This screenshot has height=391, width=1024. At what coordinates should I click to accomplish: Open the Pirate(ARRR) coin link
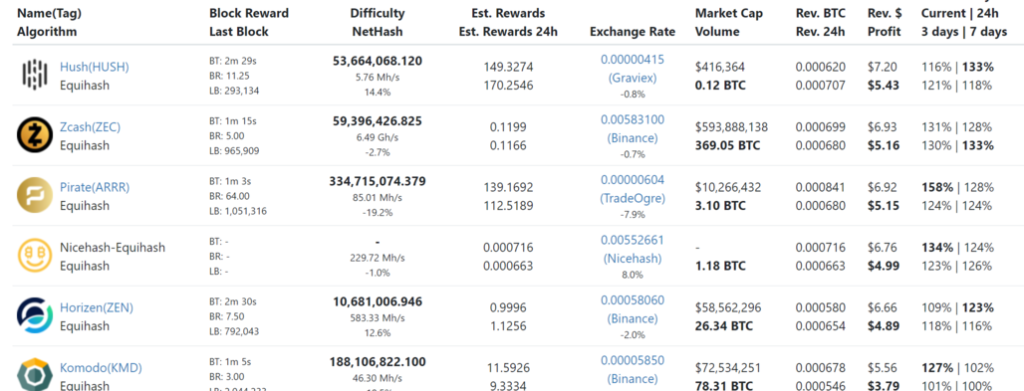pos(95,187)
